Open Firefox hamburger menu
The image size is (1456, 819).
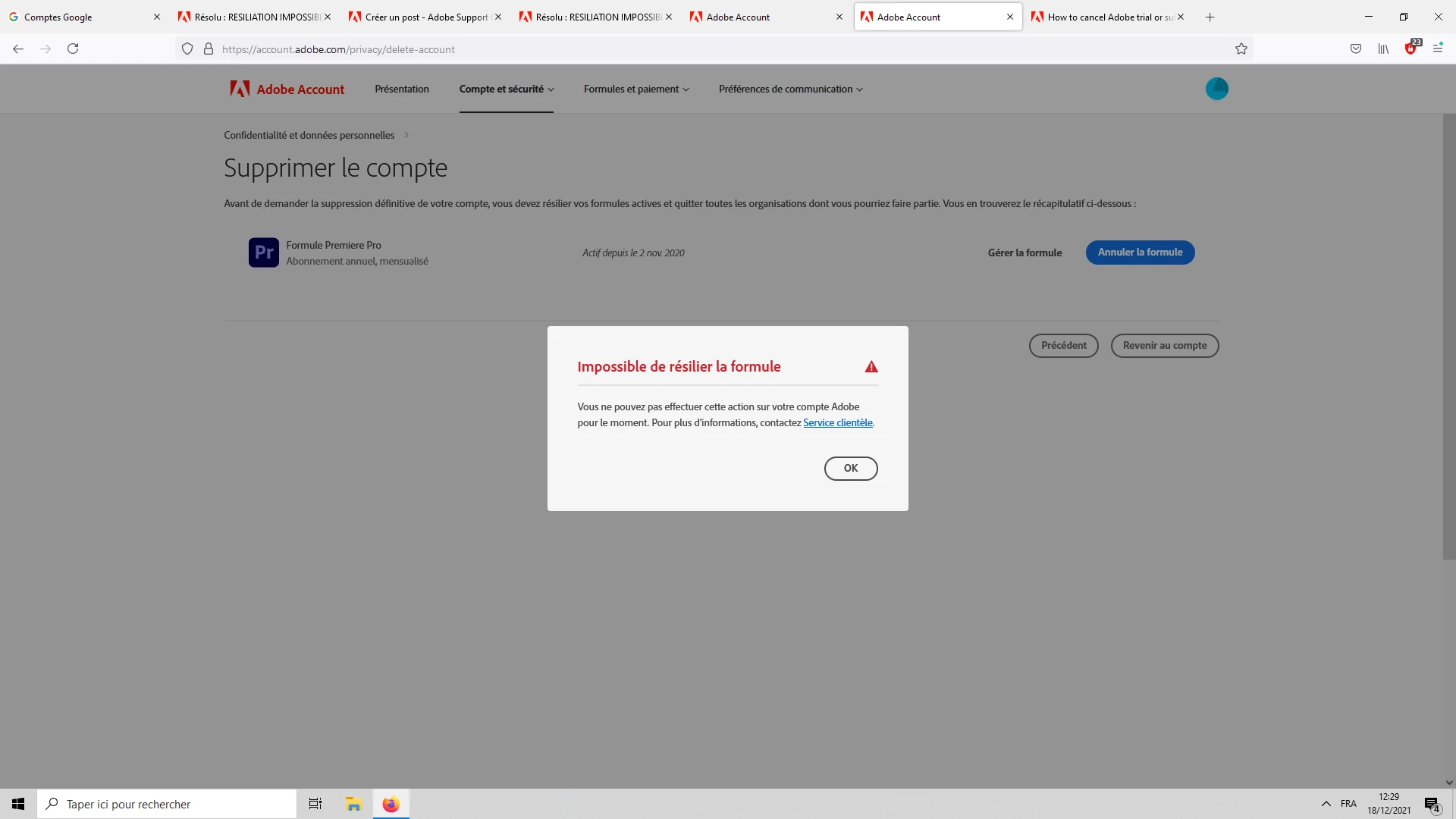point(1437,49)
